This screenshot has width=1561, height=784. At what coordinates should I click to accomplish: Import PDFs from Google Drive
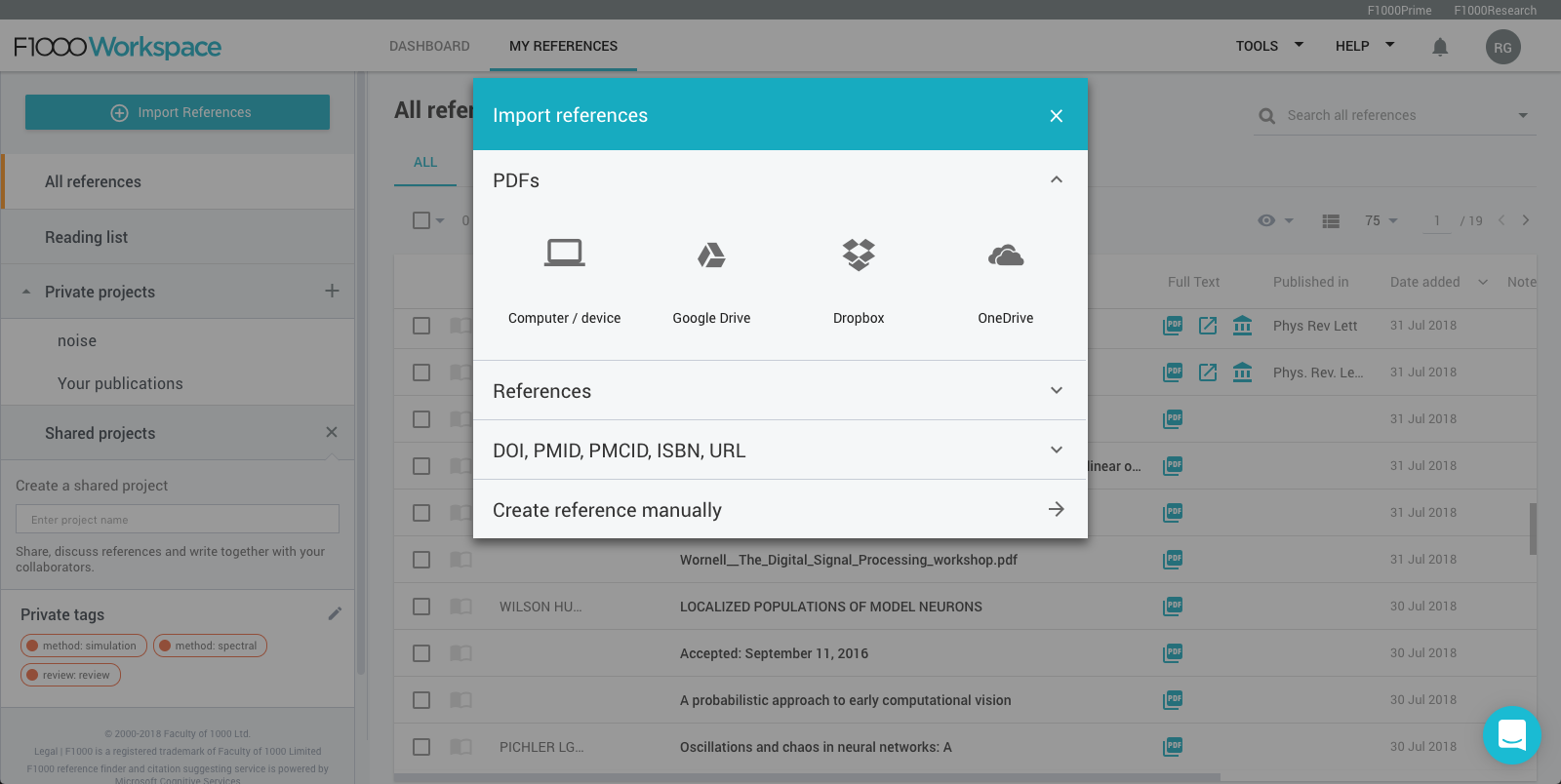(711, 281)
